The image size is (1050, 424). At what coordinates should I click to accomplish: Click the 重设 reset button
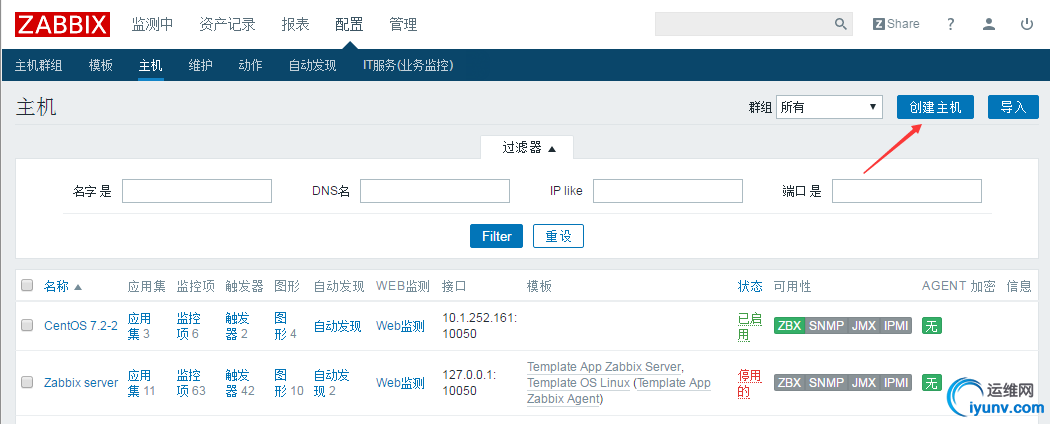tap(558, 236)
